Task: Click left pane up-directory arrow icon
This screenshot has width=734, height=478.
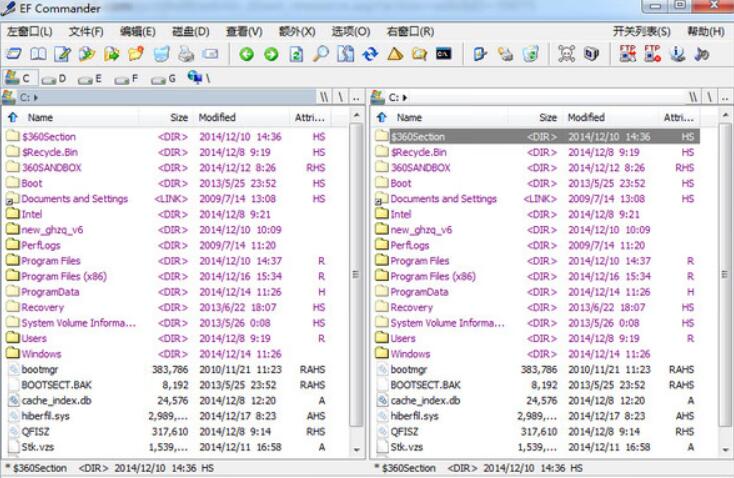Action: point(13,118)
